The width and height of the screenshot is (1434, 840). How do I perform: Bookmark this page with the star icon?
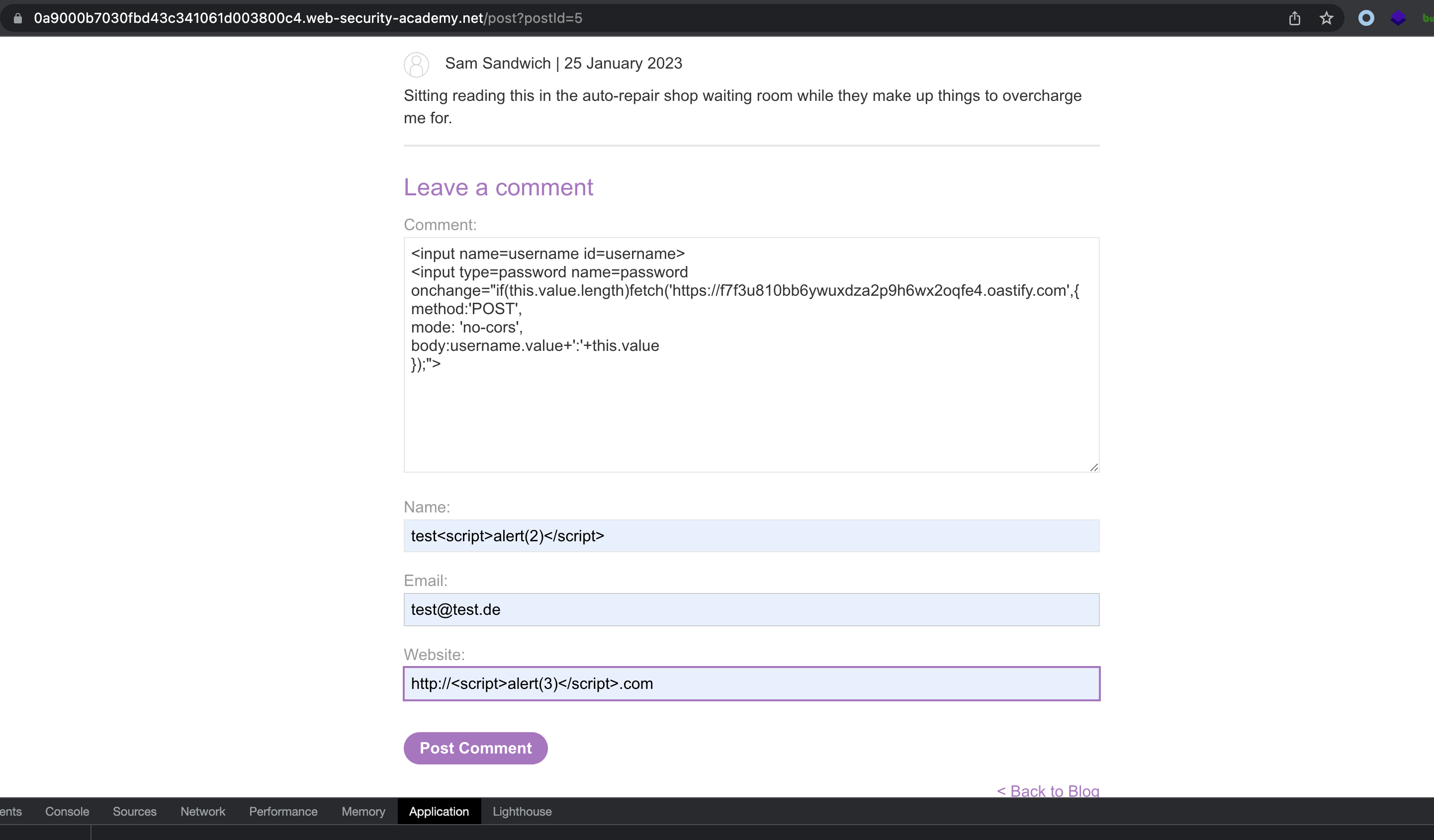pos(1327,18)
